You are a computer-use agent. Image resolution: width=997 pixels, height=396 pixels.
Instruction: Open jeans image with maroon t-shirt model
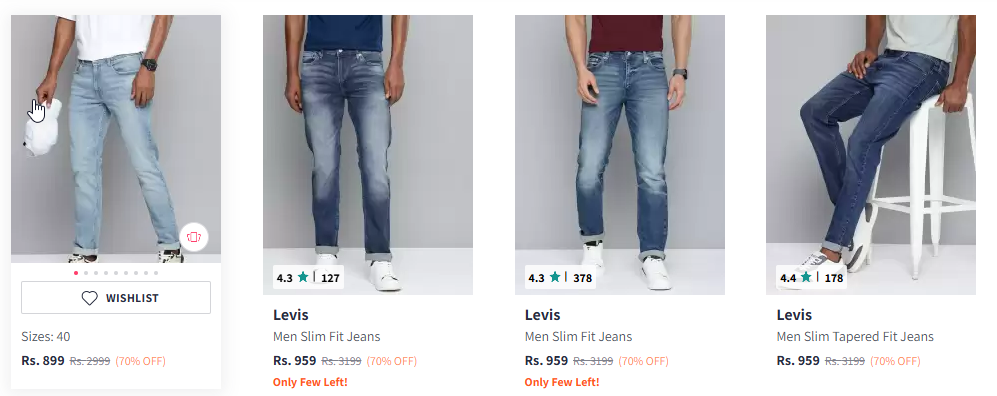(619, 154)
